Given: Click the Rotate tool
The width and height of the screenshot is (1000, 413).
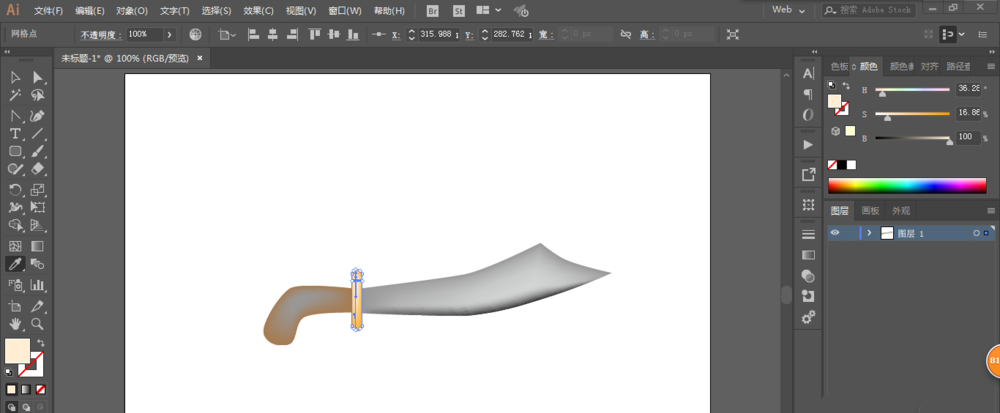Looking at the screenshot, I should click(16, 189).
